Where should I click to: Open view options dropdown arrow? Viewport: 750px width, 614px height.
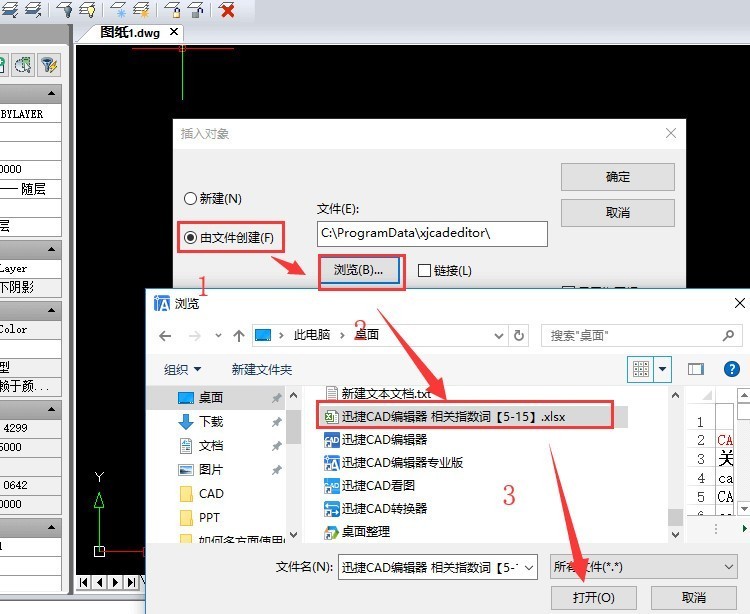pyautogui.click(x=662, y=369)
